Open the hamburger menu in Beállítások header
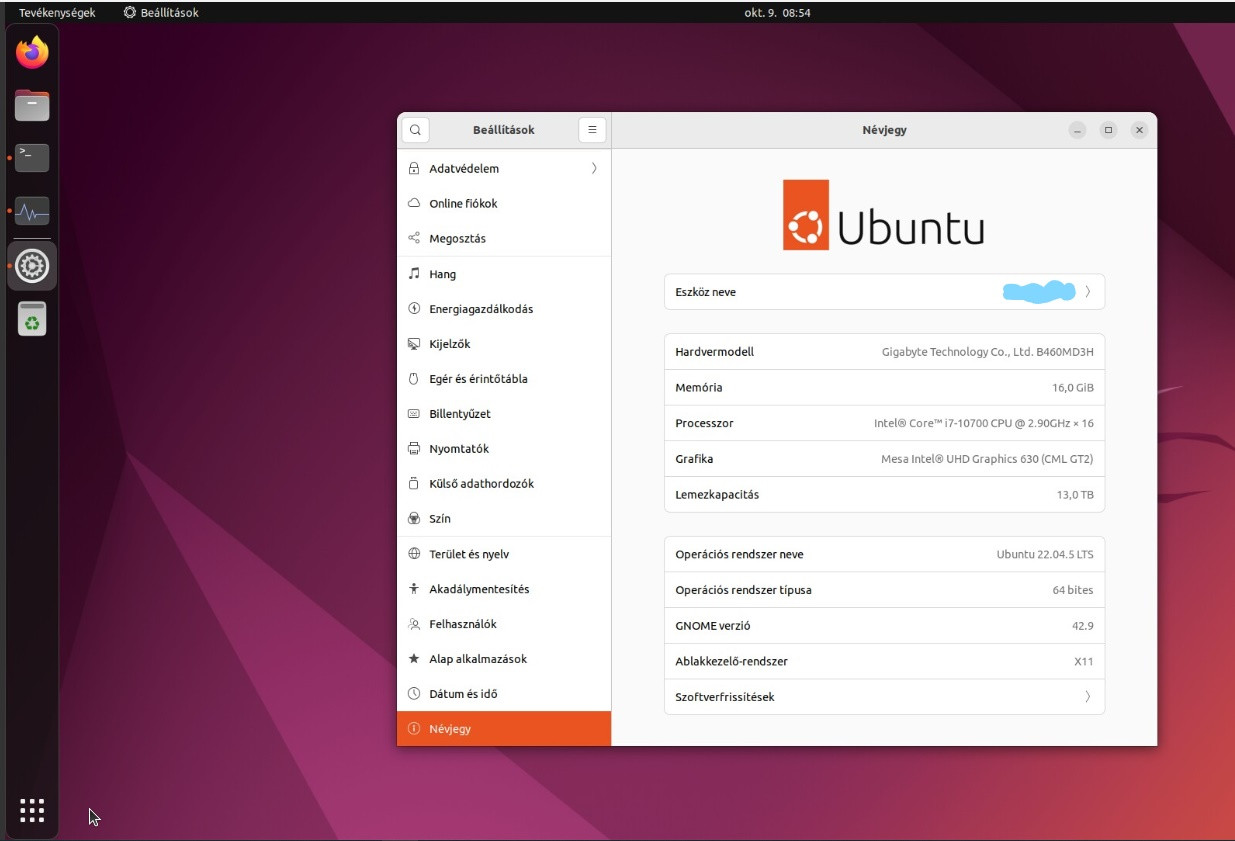 pyautogui.click(x=592, y=130)
